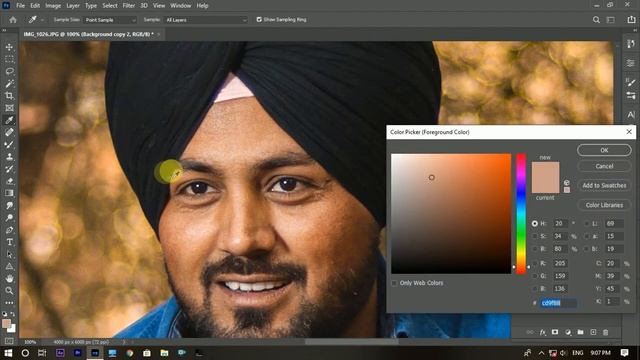Select the Crop tool
The image size is (640, 360).
click(x=9, y=96)
